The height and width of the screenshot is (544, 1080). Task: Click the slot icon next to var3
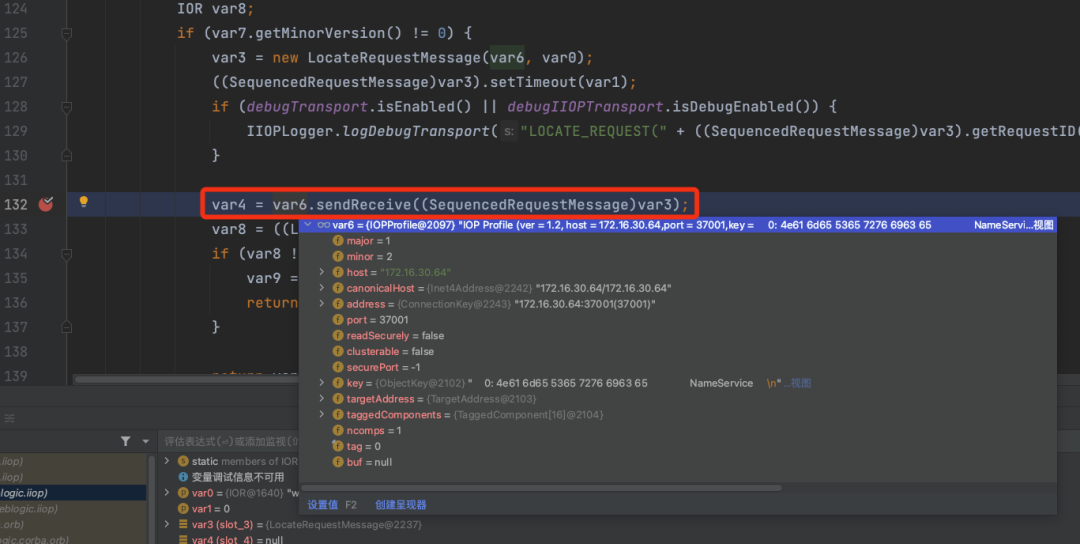(183, 524)
